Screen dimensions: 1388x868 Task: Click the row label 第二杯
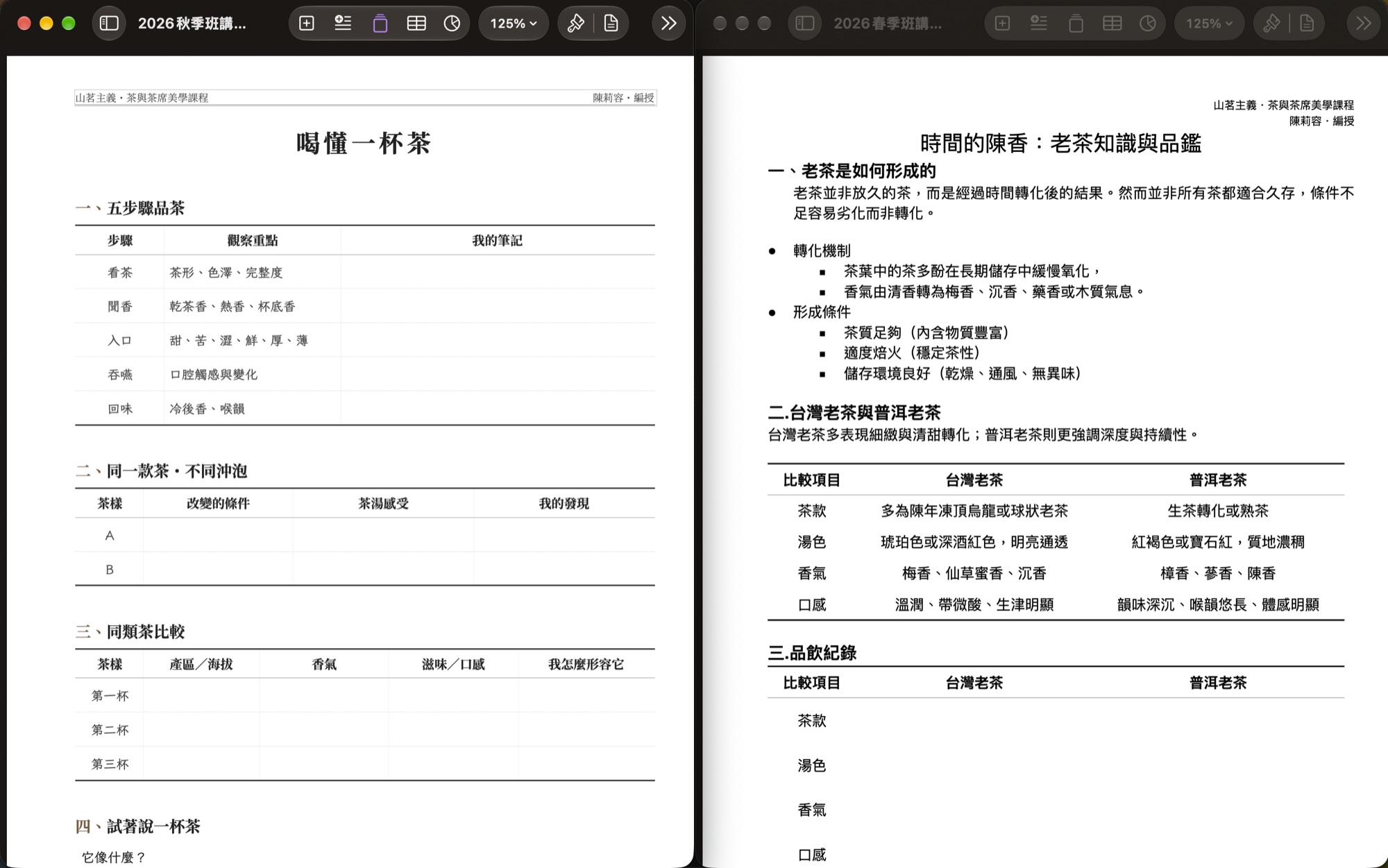[x=110, y=730]
